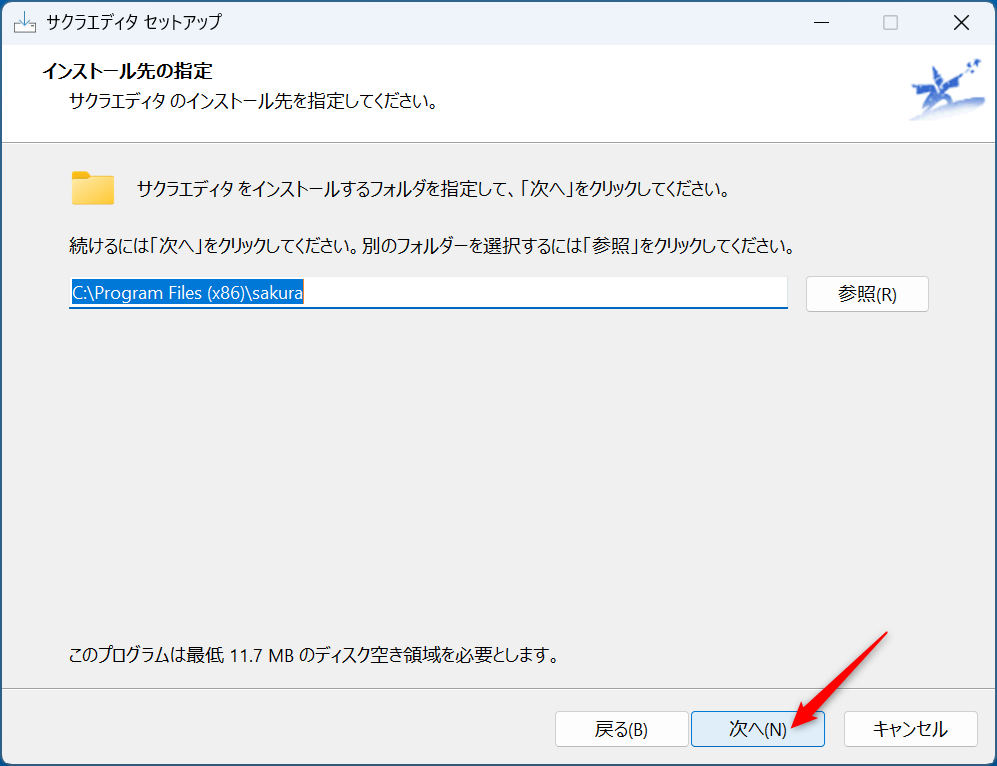Click the heading インストール先の指定

tap(127, 71)
